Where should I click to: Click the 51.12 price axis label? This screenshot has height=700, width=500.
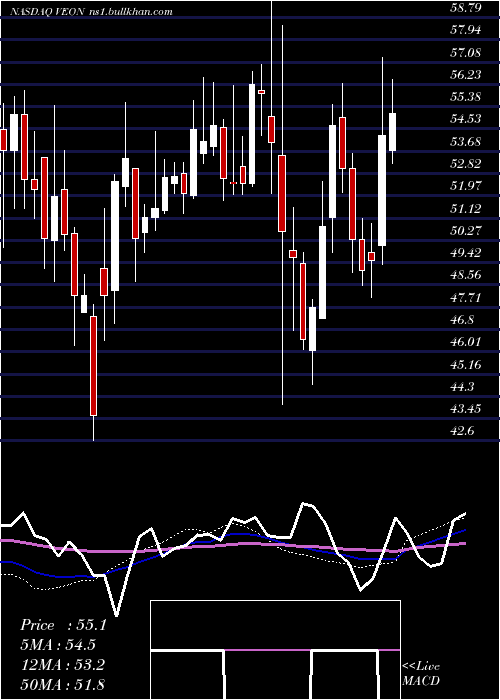(x=466, y=208)
